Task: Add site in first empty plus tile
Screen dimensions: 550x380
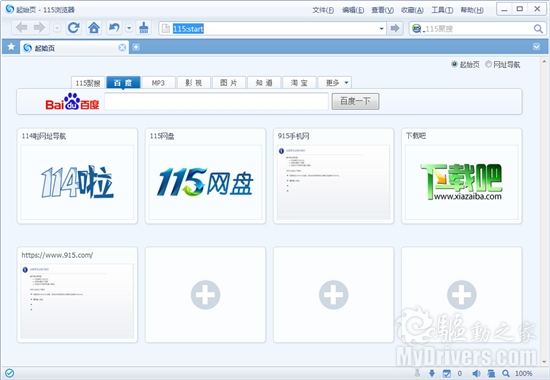Action: coord(205,295)
